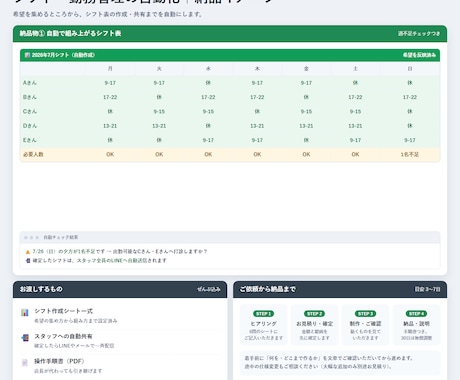Click the シフト作成シート一式 item title

(x=63, y=311)
